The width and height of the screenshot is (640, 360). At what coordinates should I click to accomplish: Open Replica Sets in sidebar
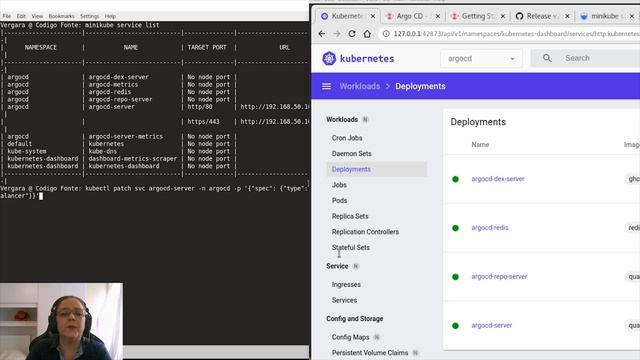pyautogui.click(x=350, y=216)
